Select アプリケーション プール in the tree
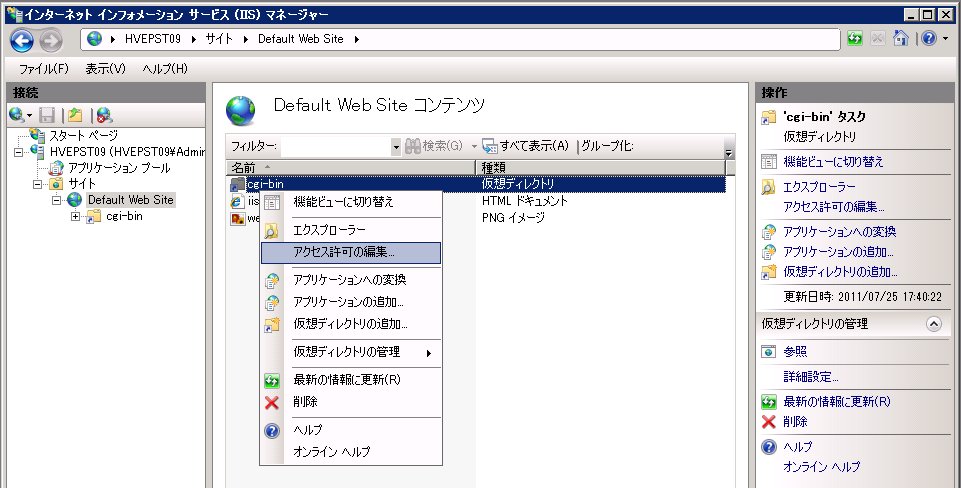 [x=120, y=168]
